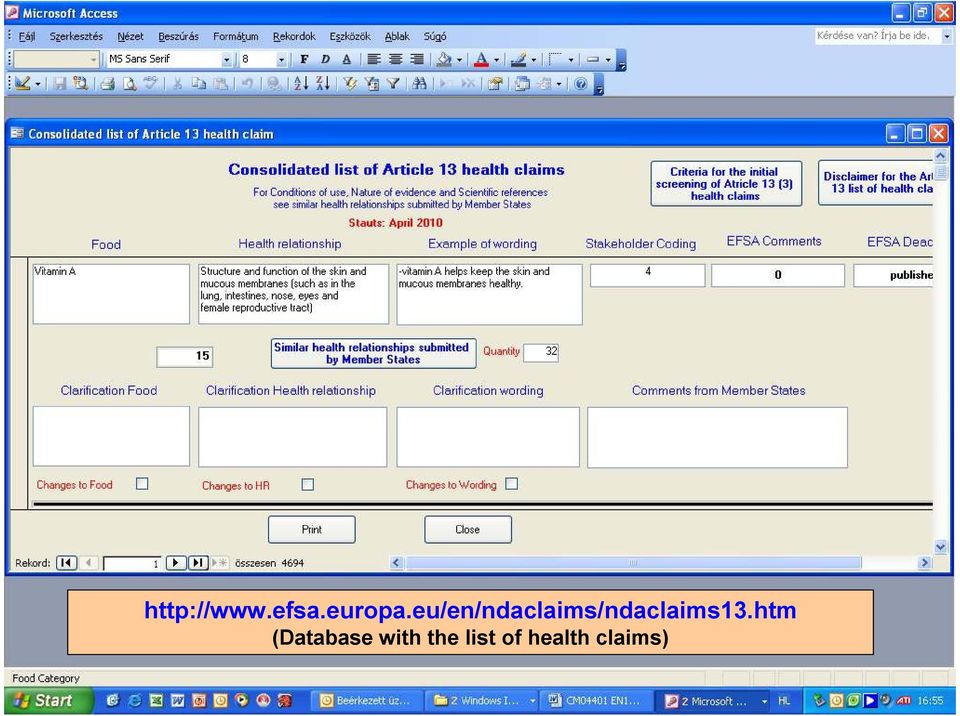Viewport: 960px width, 716px height.
Task: Apply red font color button
Action: 482,59
